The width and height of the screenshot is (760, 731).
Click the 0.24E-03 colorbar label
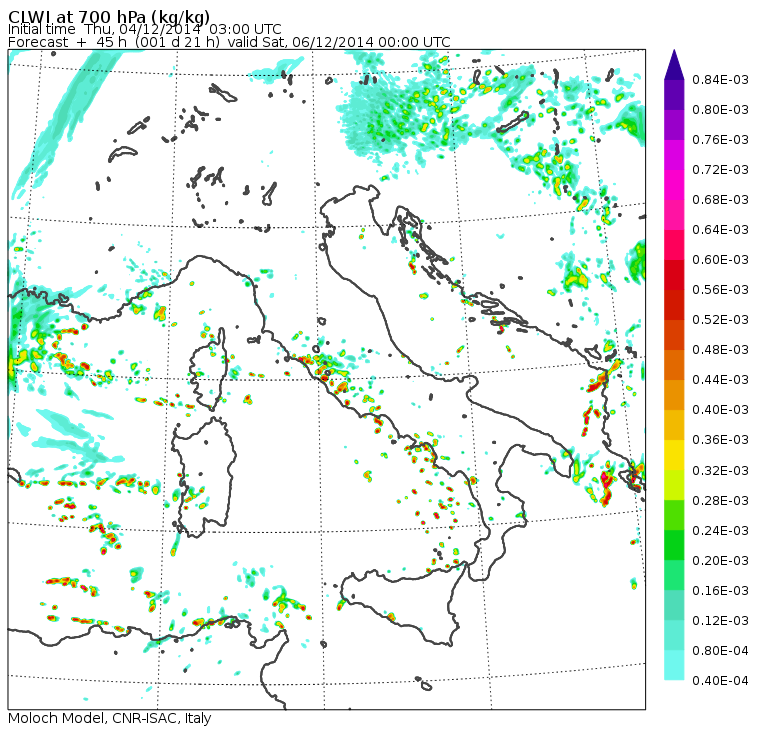coord(720,531)
